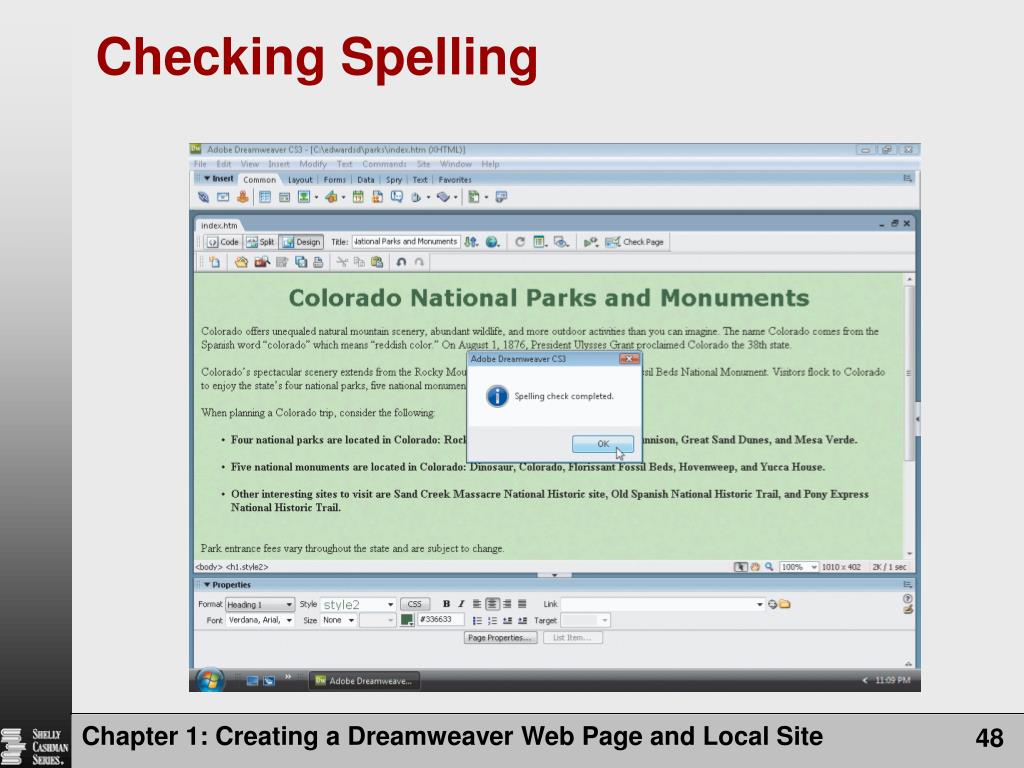Click the New document icon
Screen dimensions: 1024x768
[214, 262]
